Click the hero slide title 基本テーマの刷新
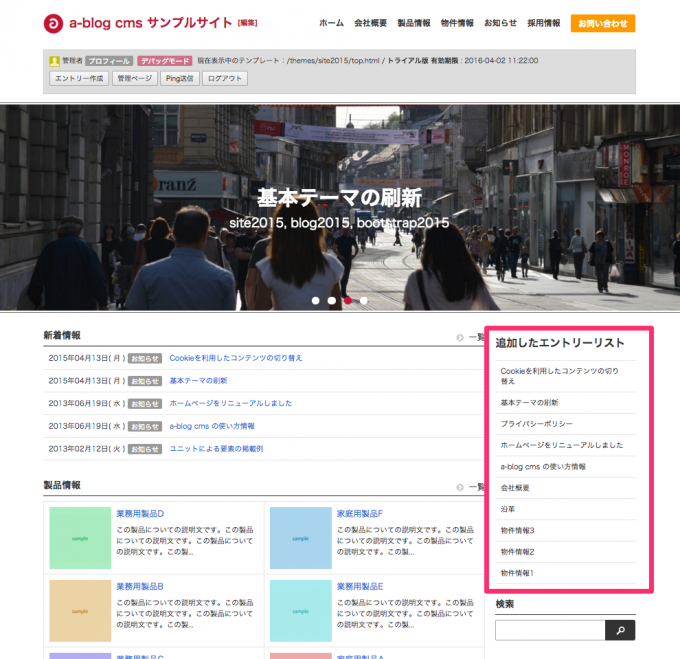 [x=339, y=199]
